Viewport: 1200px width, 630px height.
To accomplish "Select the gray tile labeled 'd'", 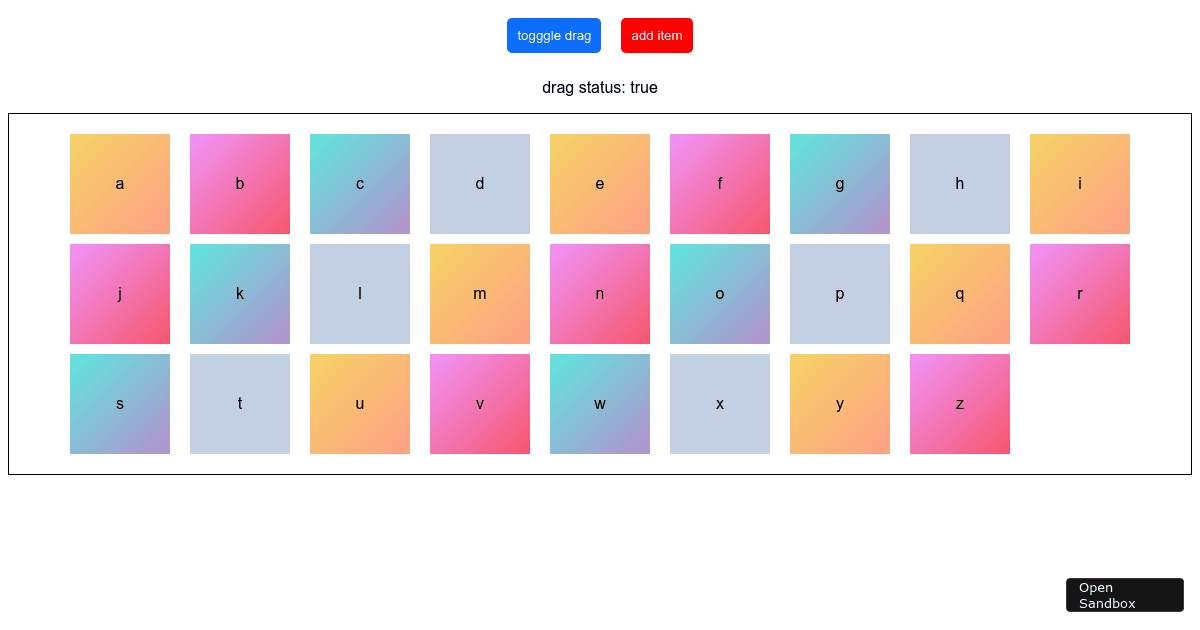I will 480,183.
